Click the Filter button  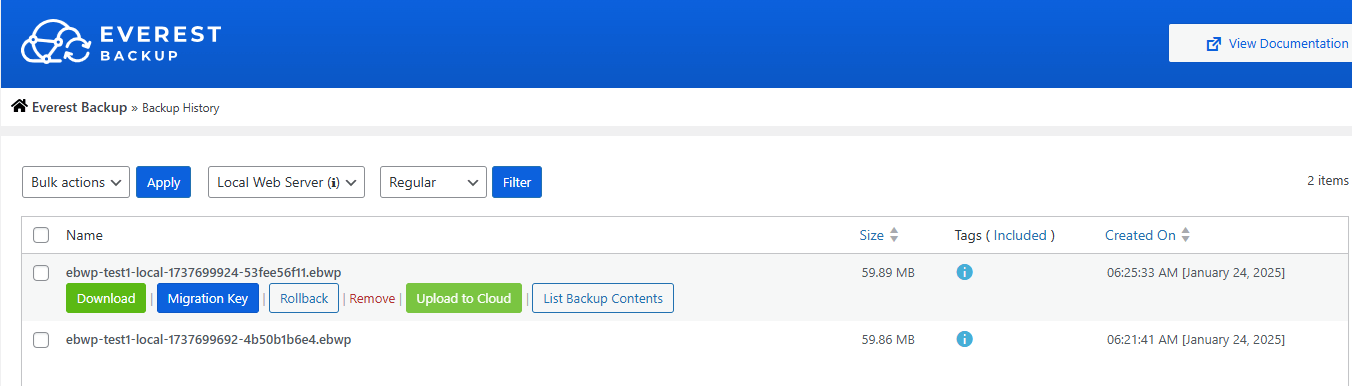tap(517, 182)
